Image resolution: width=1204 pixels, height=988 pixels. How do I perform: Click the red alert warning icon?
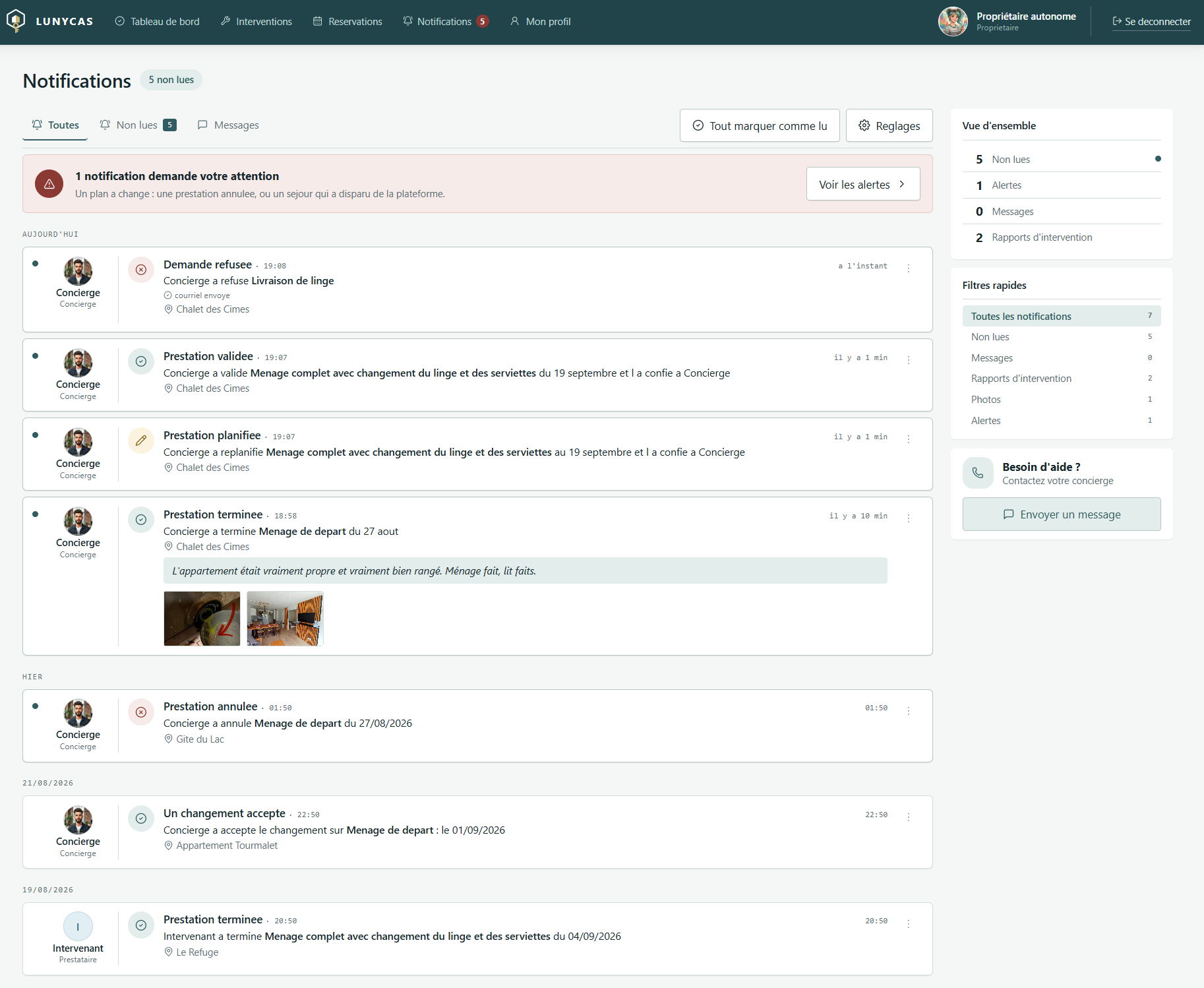click(49, 184)
